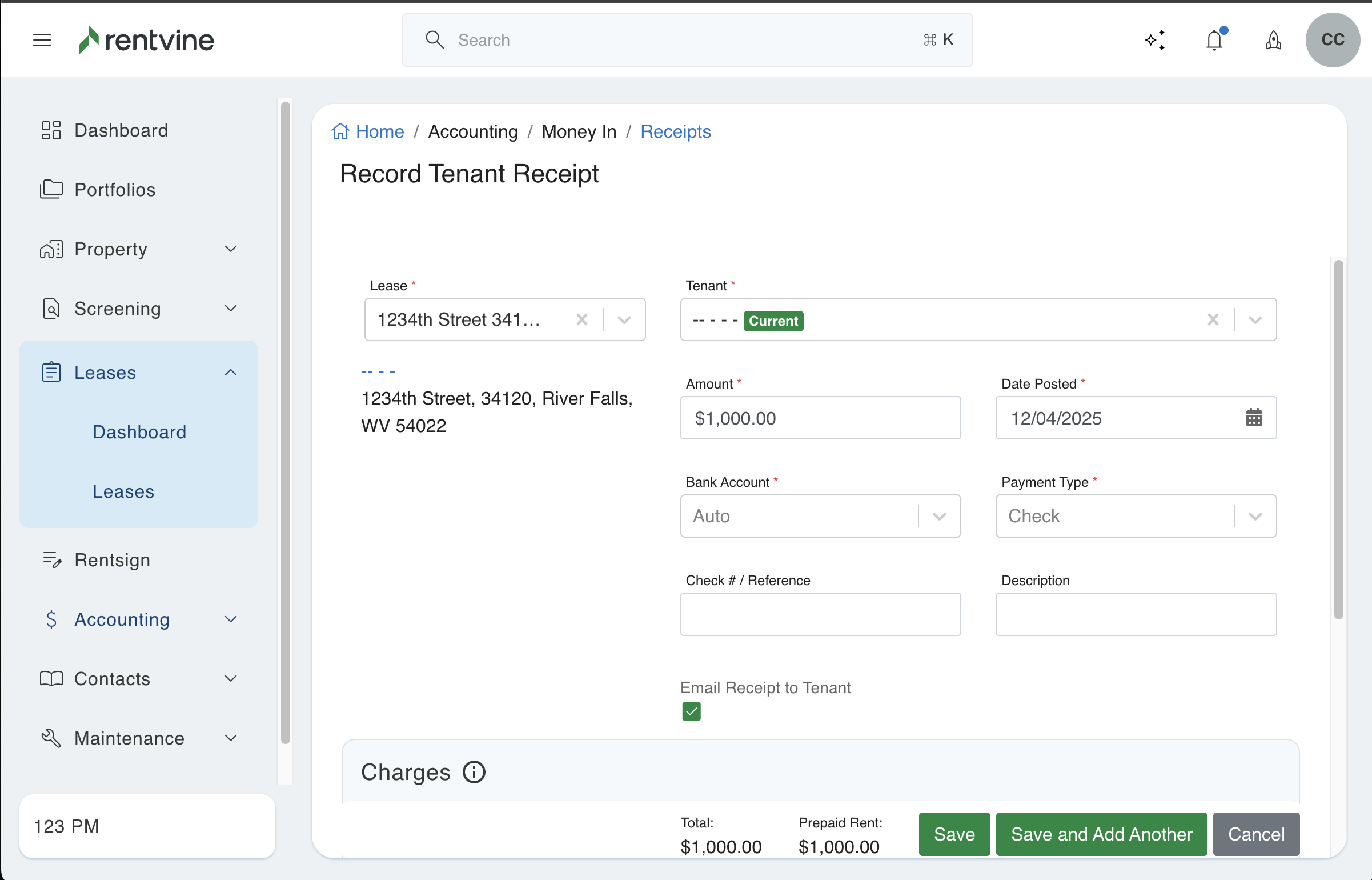
Task: Open the notifications bell
Action: 1214,40
